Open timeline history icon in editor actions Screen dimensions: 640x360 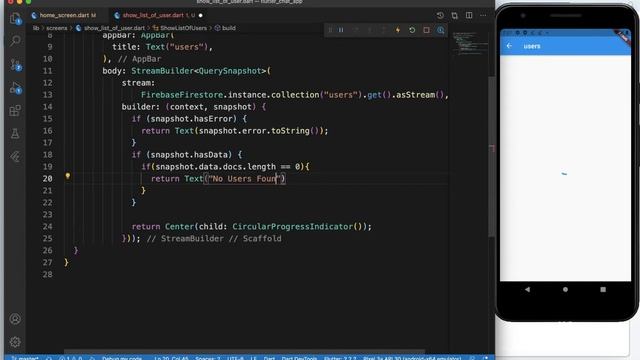[440, 16]
